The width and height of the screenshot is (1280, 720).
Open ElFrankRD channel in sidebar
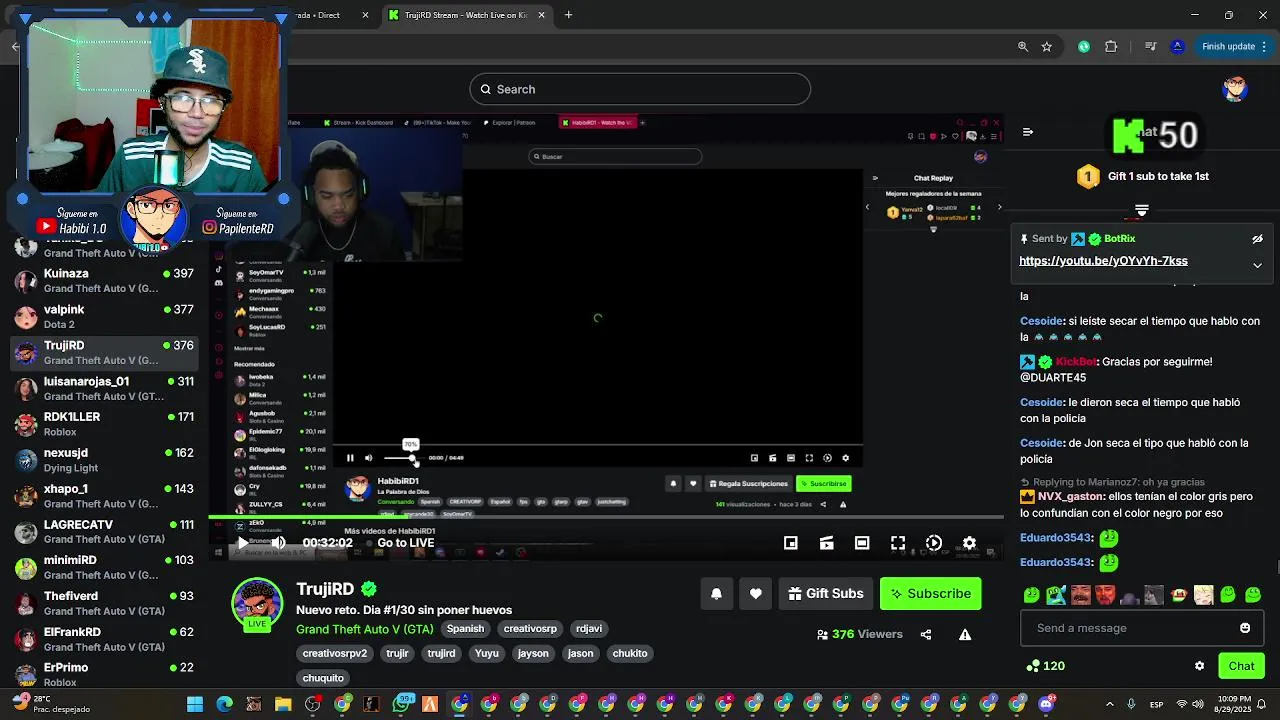pos(105,639)
